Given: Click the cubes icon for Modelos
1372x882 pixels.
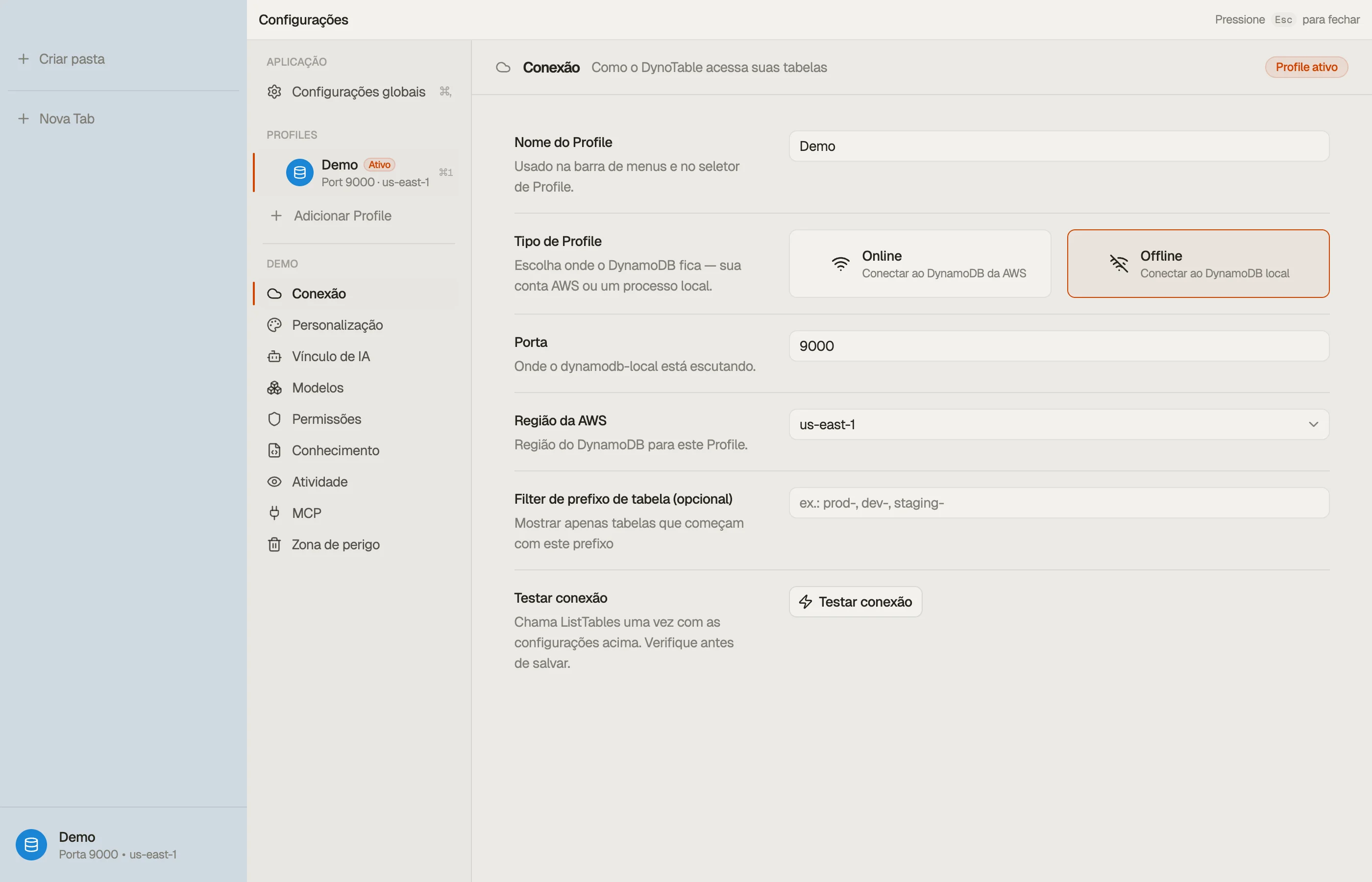Looking at the screenshot, I should click(274, 388).
